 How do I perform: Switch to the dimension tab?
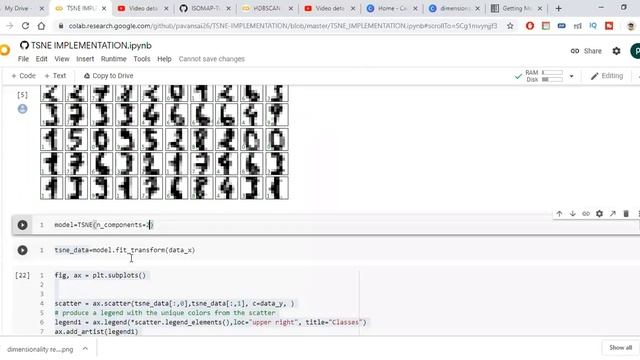454,8
